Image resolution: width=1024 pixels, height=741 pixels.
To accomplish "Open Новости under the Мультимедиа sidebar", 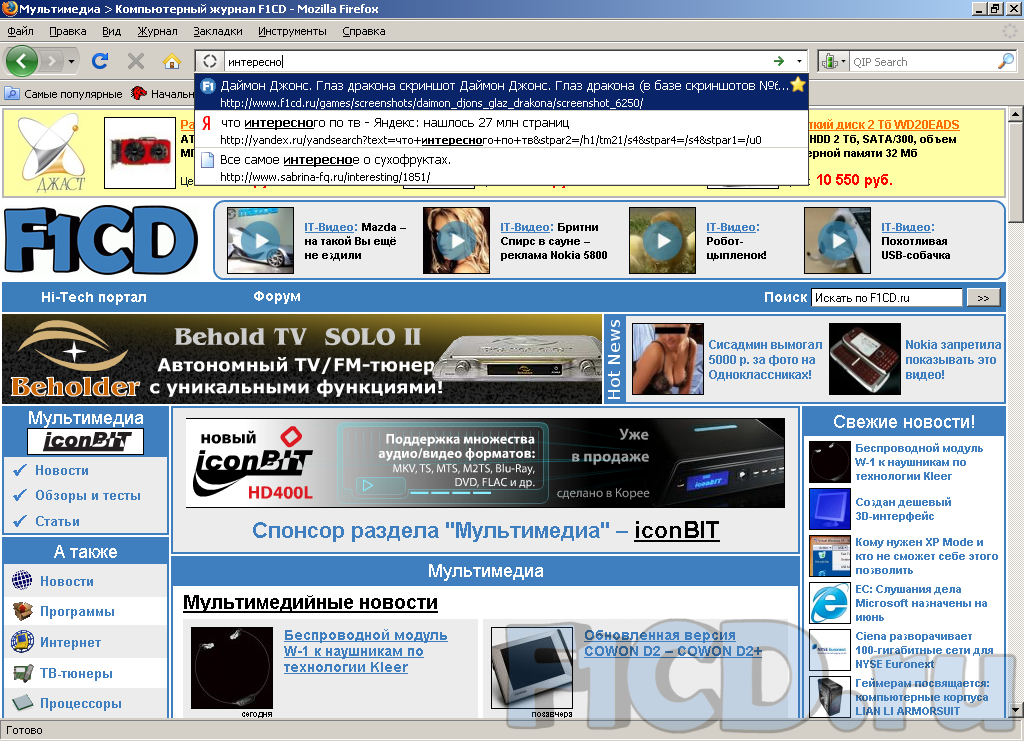I will pyautogui.click(x=62, y=470).
